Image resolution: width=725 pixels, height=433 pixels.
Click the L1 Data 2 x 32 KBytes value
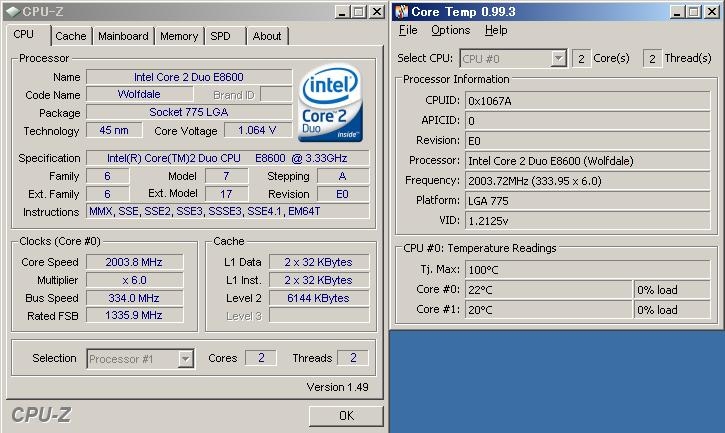click(x=319, y=262)
